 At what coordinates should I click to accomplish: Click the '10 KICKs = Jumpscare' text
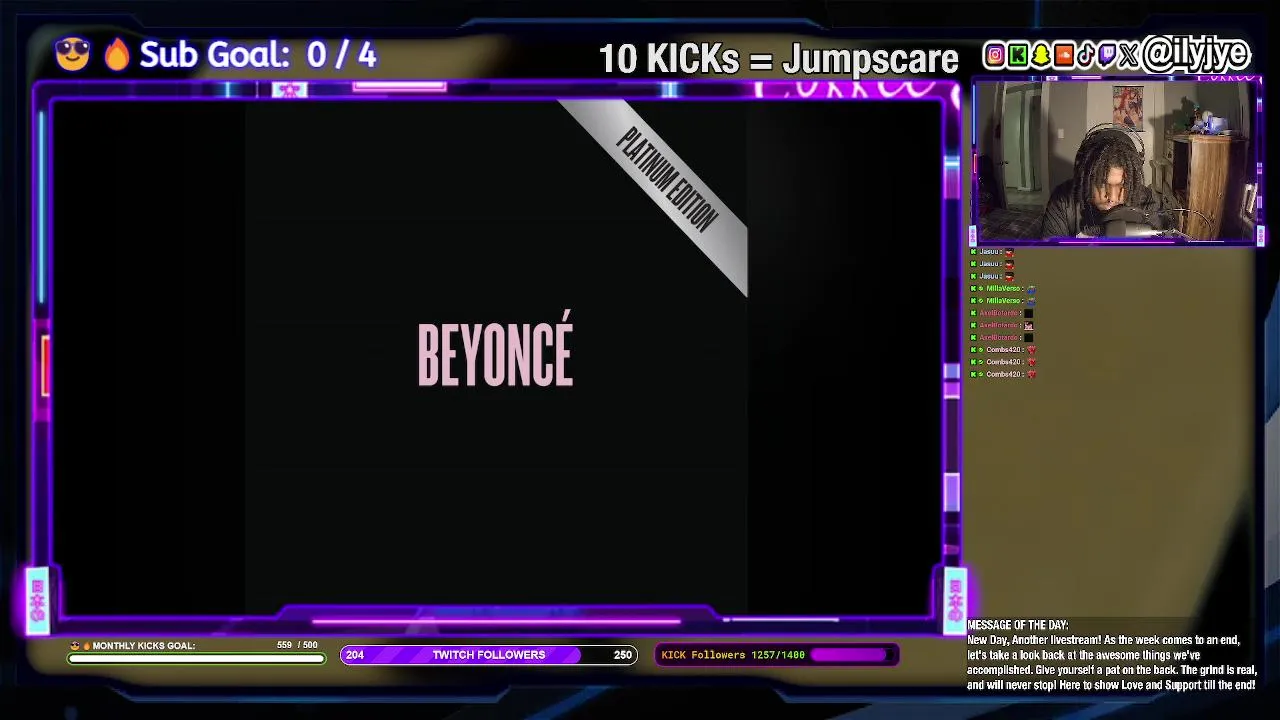click(778, 59)
